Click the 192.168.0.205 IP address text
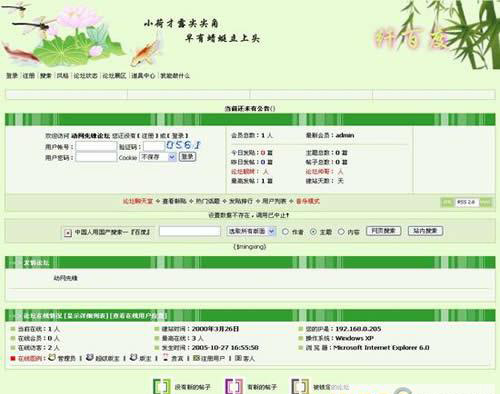The width and height of the screenshot is (500, 394). (x=358, y=329)
